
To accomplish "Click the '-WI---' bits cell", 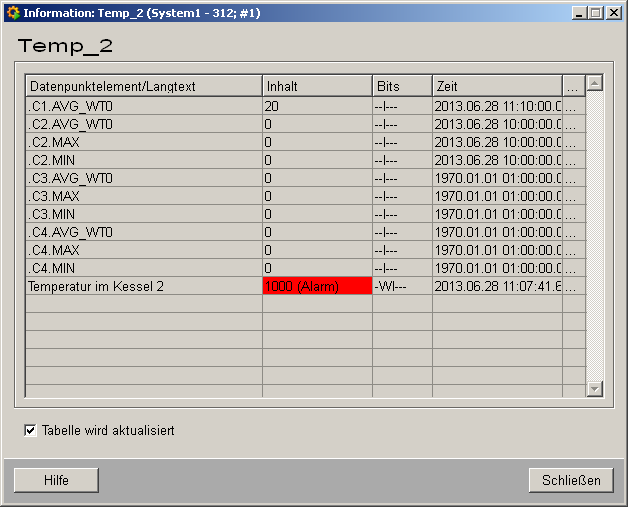I will click(403, 286).
